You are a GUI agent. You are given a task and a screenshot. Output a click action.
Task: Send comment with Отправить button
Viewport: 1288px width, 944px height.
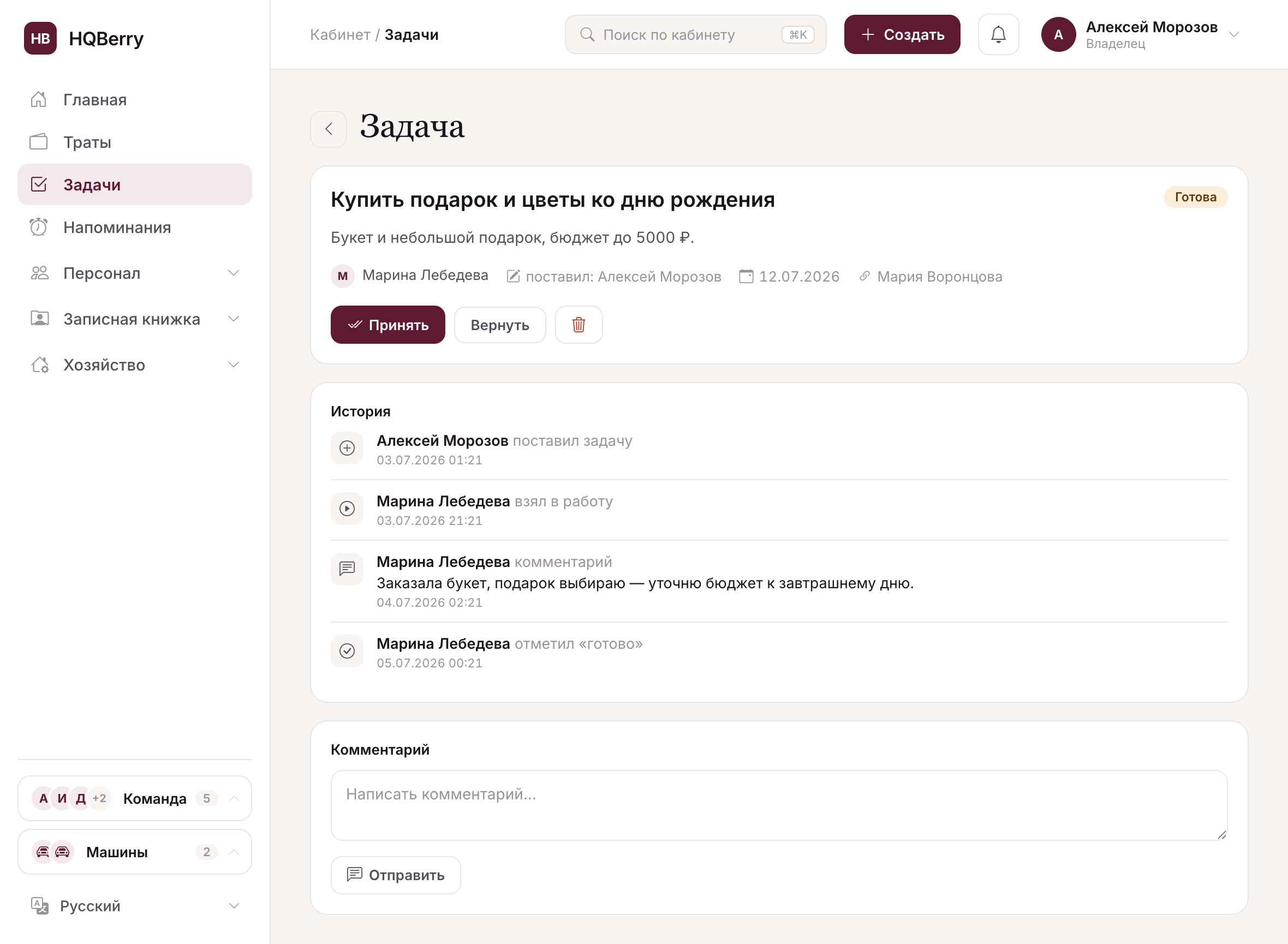pyautogui.click(x=396, y=875)
